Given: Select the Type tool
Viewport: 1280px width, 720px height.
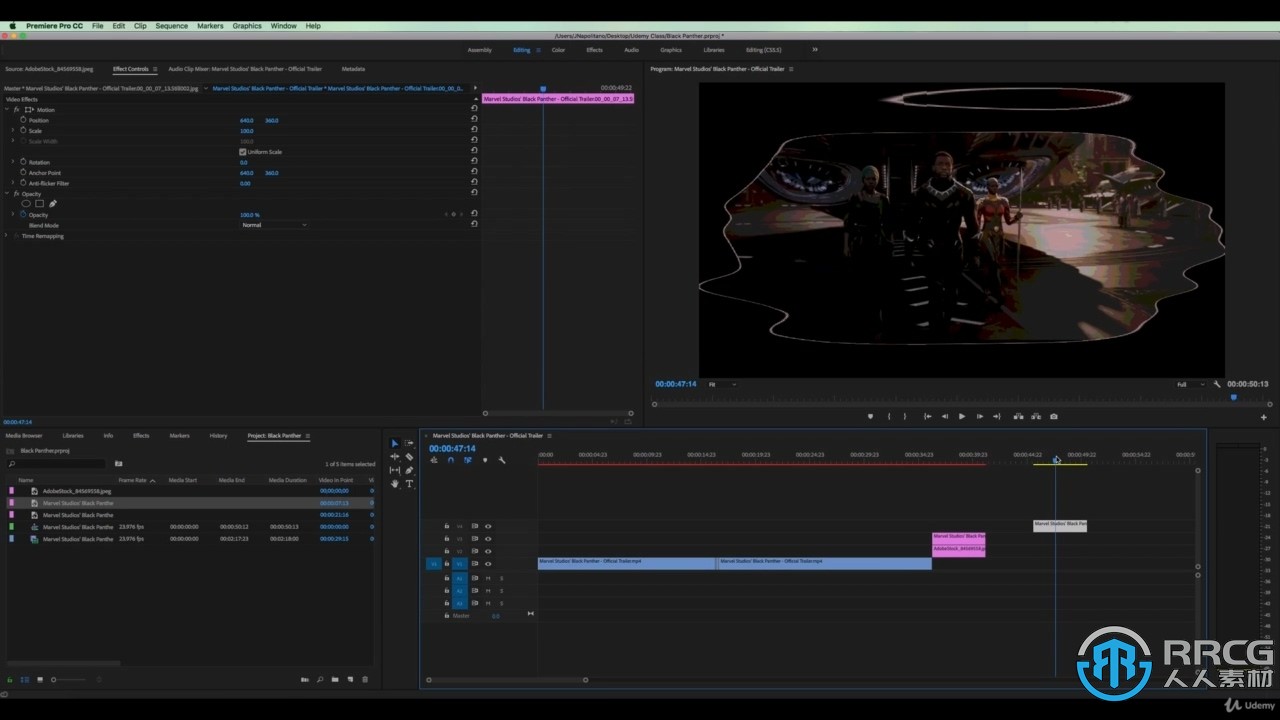Looking at the screenshot, I should (409, 484).
